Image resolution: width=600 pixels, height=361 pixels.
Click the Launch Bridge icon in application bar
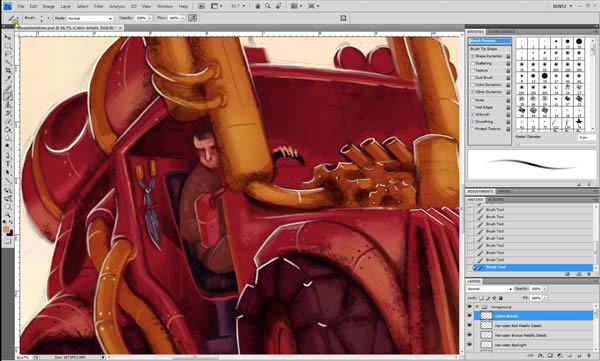[x=202, y=6]
